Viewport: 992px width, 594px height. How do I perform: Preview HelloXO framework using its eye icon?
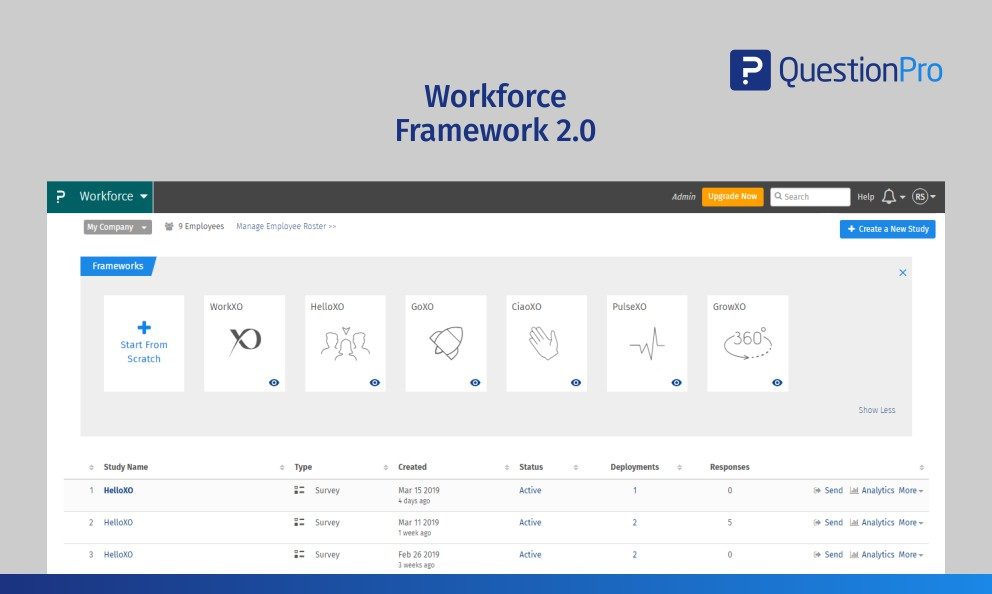[375, 383]
